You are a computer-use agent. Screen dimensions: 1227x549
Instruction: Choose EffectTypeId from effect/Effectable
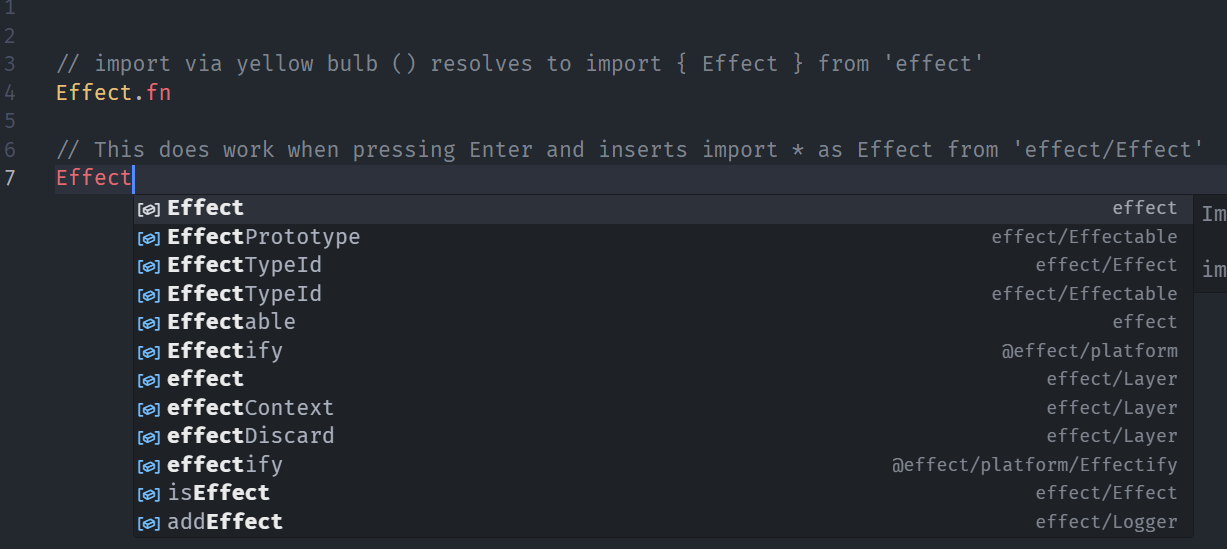[244, 294]
